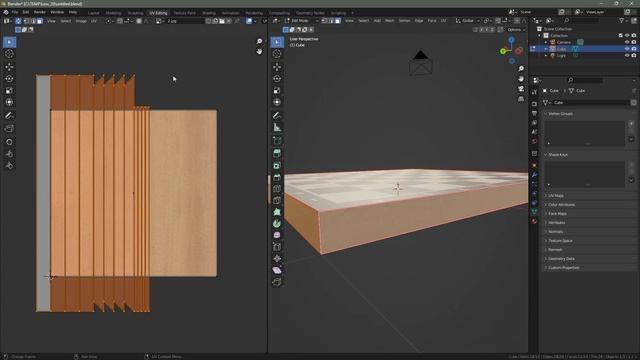Enable edge select mode in 3D viewport

(331, 20)
